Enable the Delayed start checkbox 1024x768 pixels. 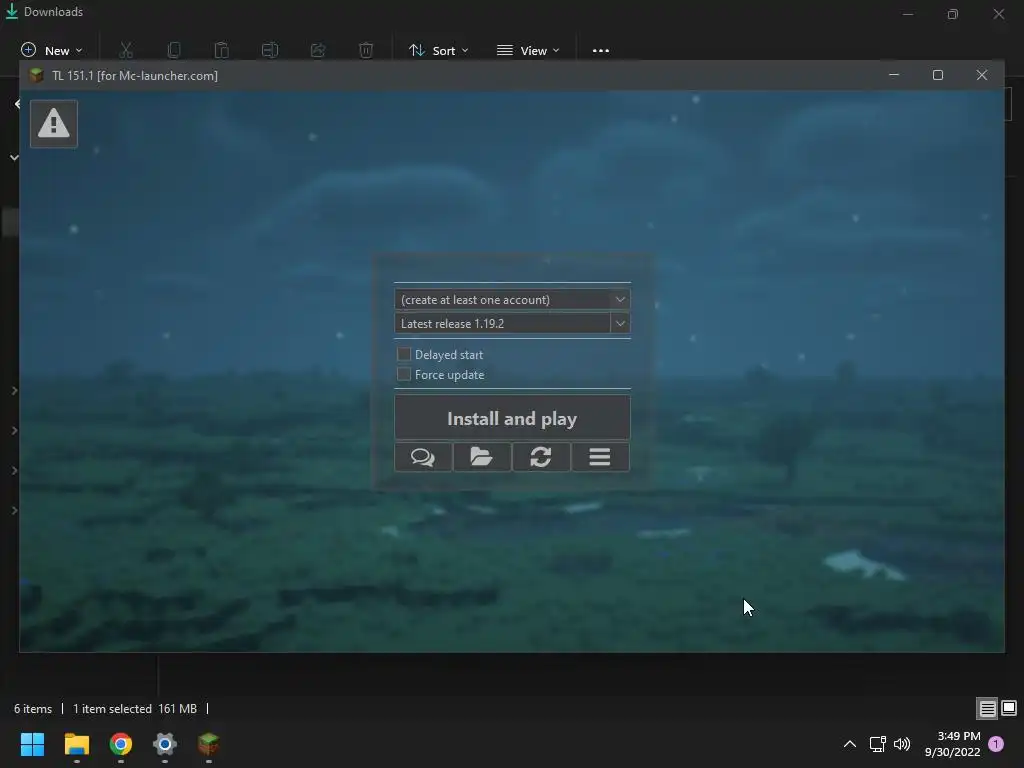[x=404, y=354]
